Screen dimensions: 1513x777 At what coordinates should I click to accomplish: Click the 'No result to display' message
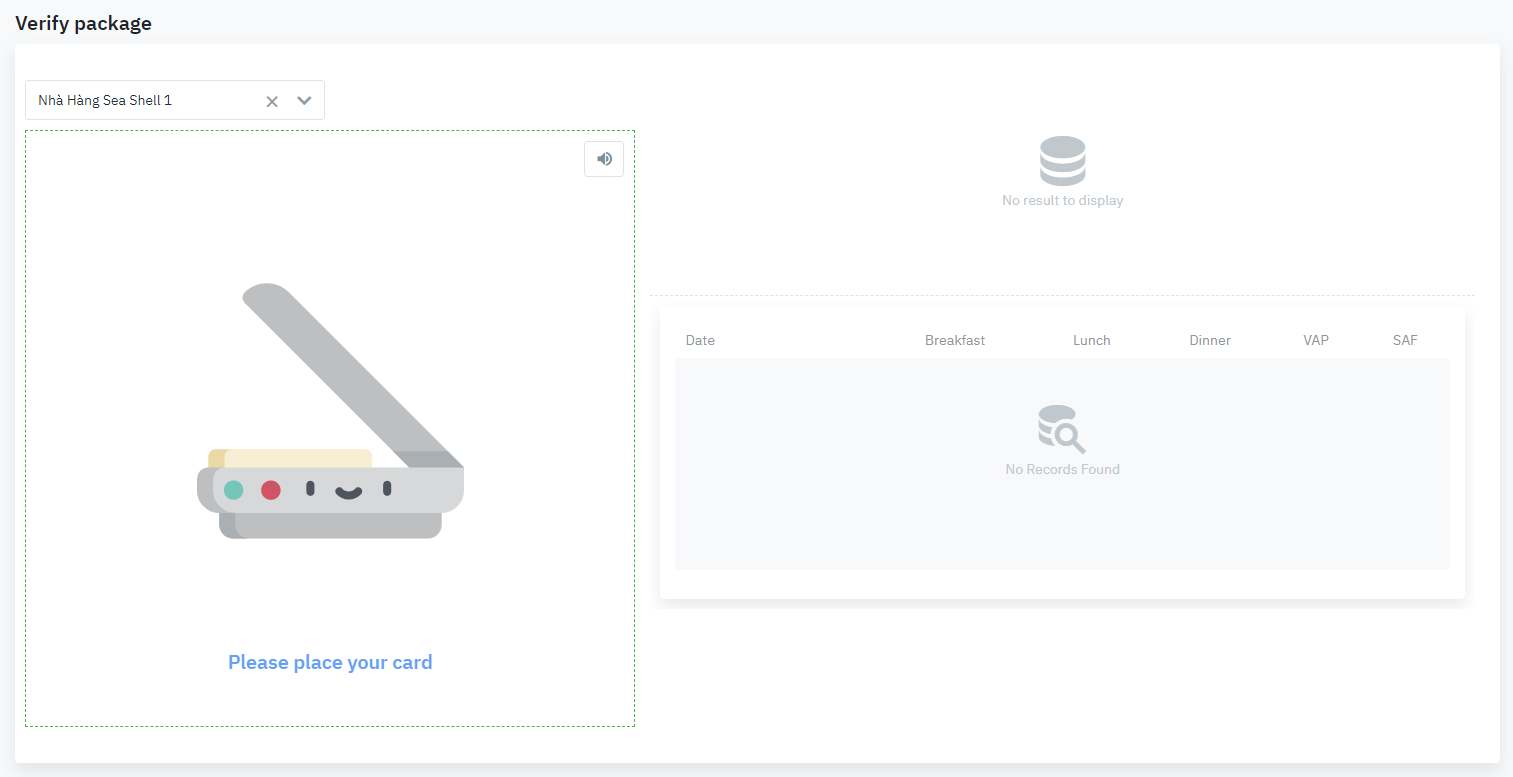click(x=1062, y=201)
